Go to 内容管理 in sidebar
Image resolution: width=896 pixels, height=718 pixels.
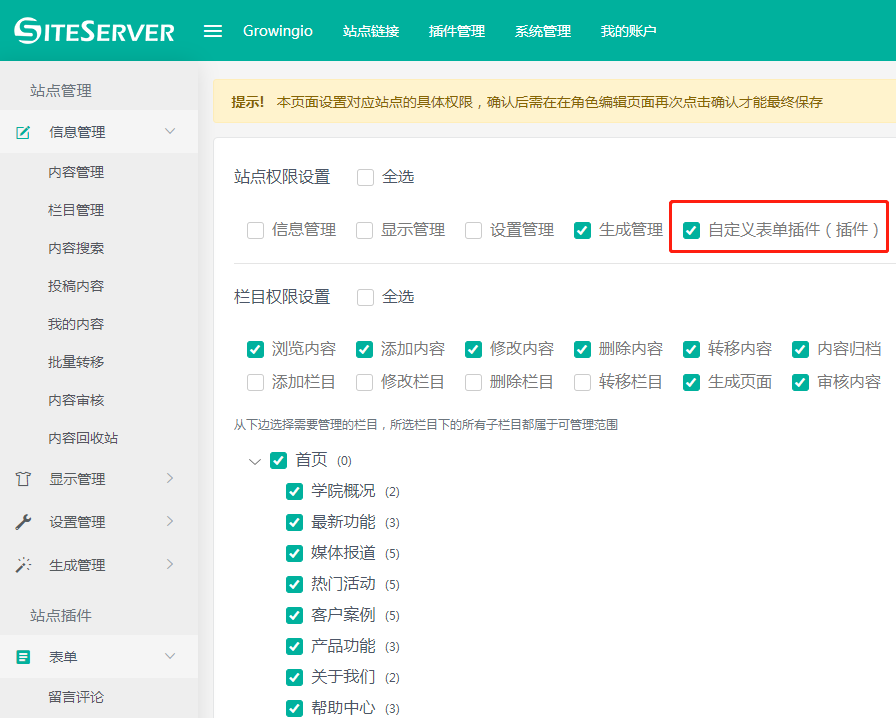coord(76,172)
